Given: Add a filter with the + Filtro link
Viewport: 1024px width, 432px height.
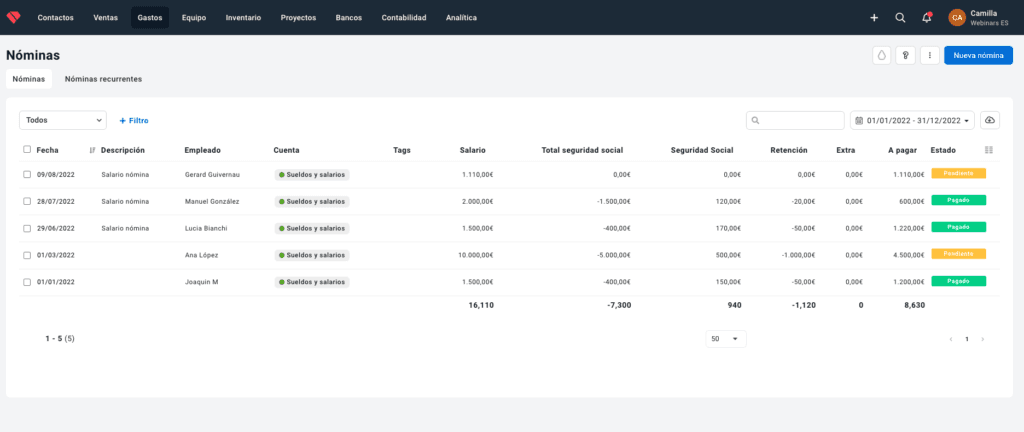Looking at the screenshot, I should coord(134,121).
